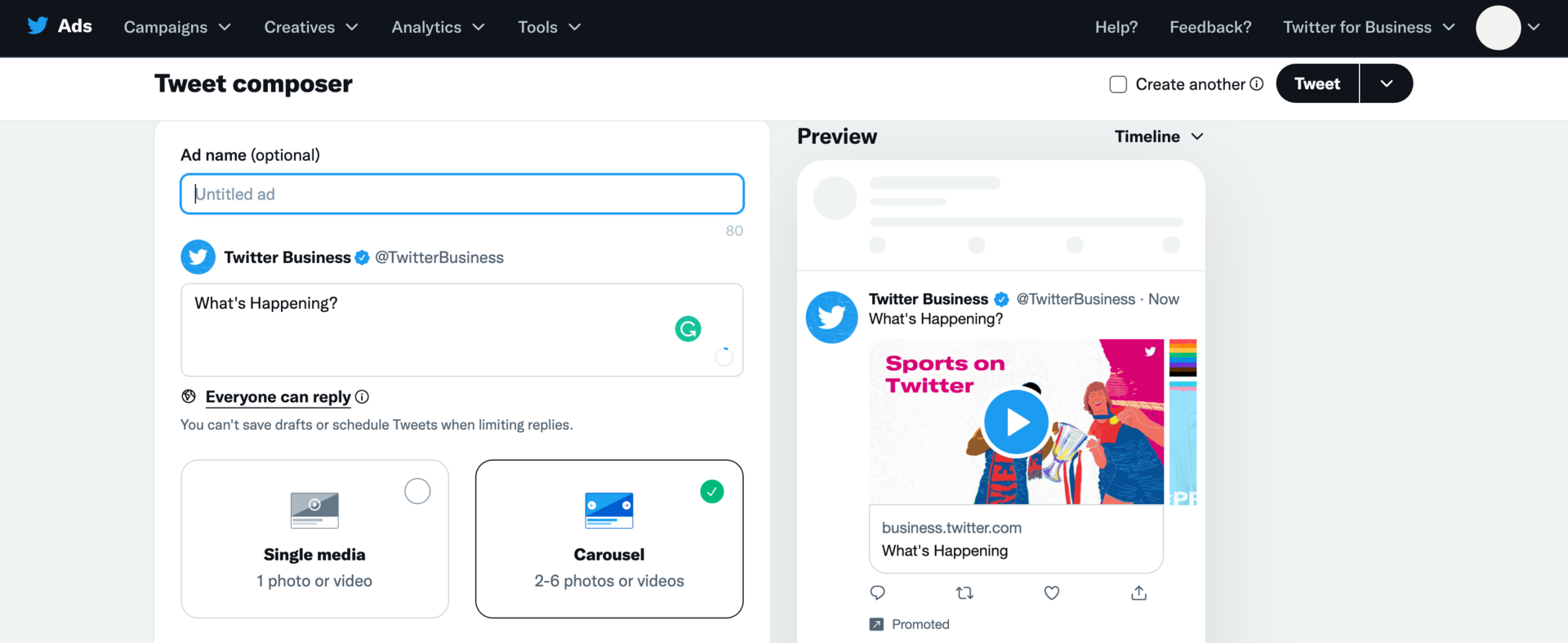Click the Ad name input field

tap(462, 194)
